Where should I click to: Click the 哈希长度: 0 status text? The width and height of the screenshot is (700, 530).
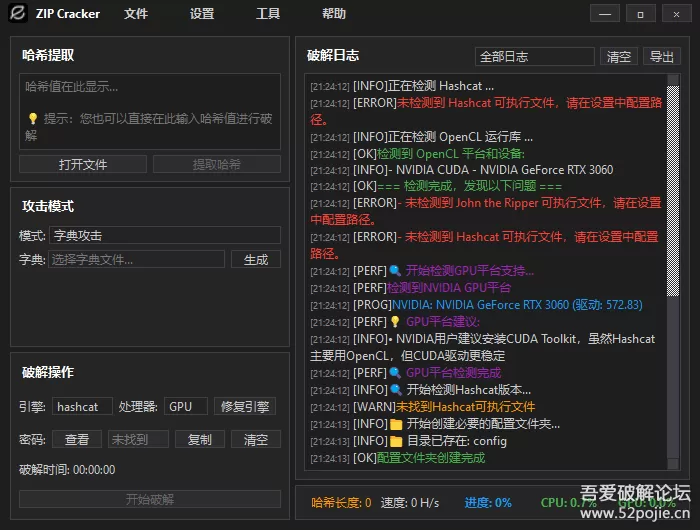342,503
